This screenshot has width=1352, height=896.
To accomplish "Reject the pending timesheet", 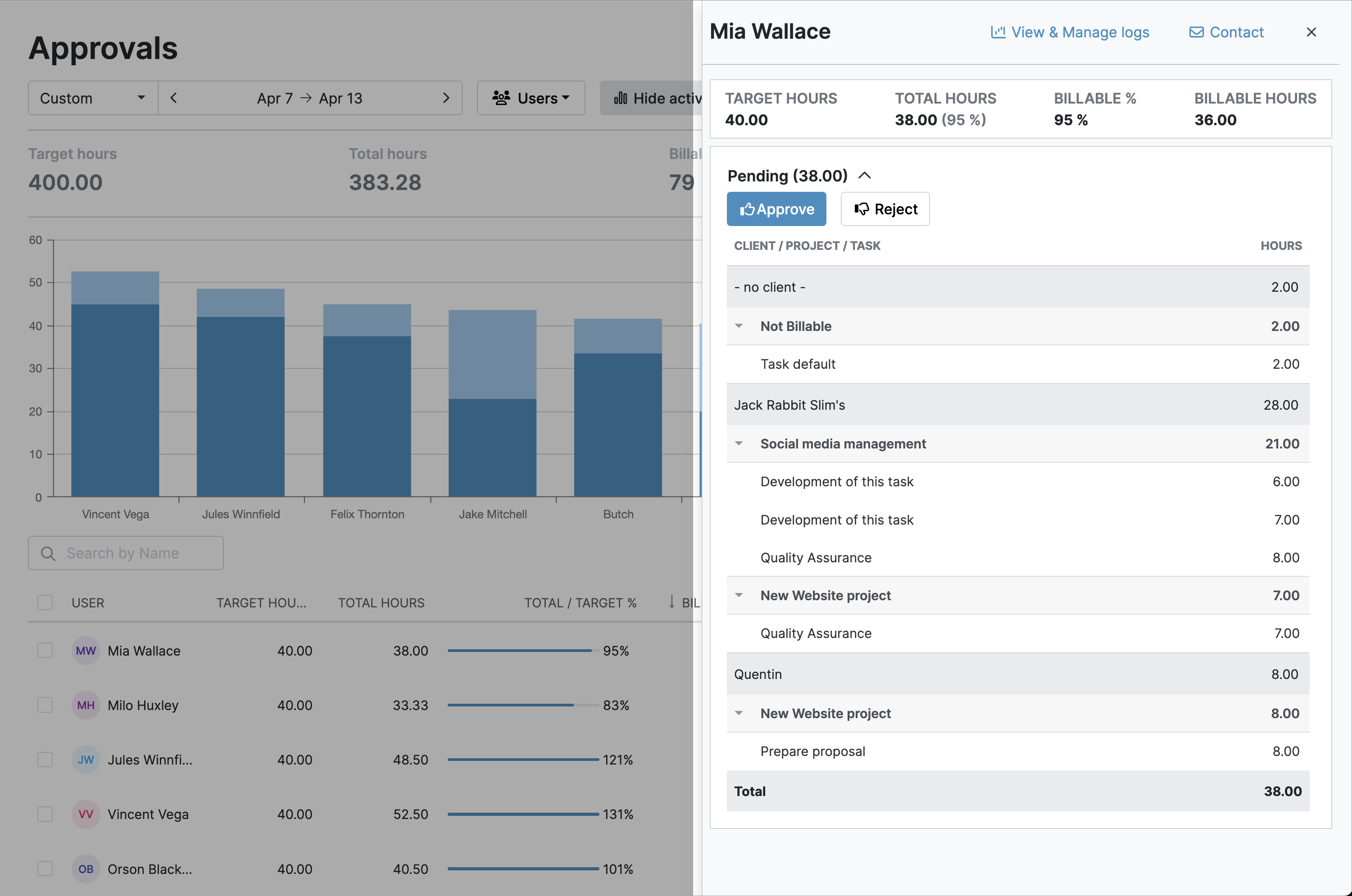I will pyautogui.click(x=885, y=209).
